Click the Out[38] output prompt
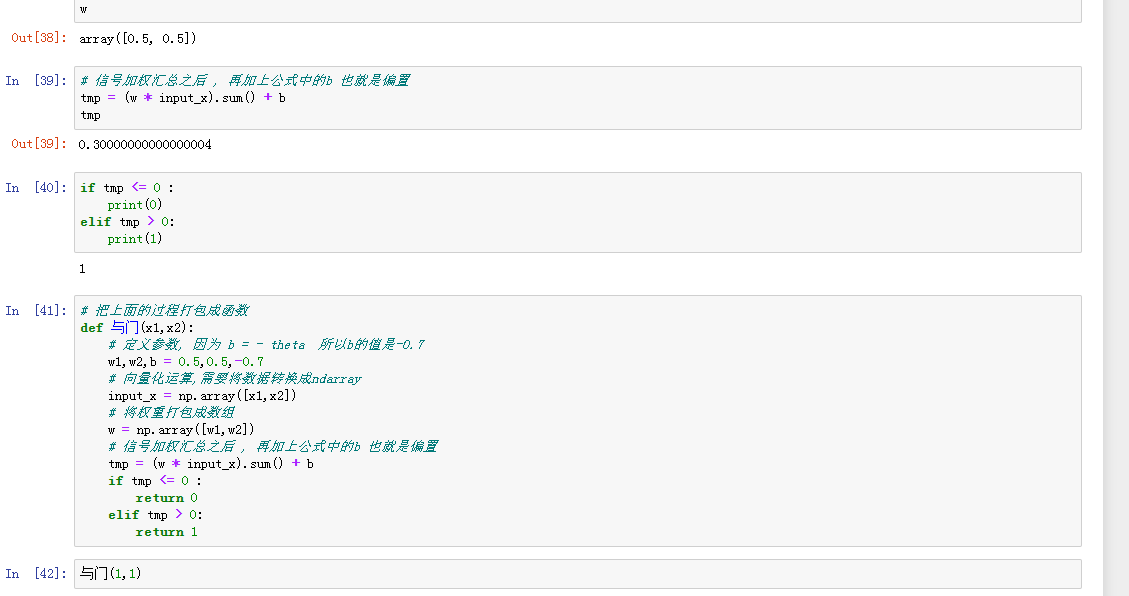The height and width of the screenshot is (596, 1129). point(39,38)
